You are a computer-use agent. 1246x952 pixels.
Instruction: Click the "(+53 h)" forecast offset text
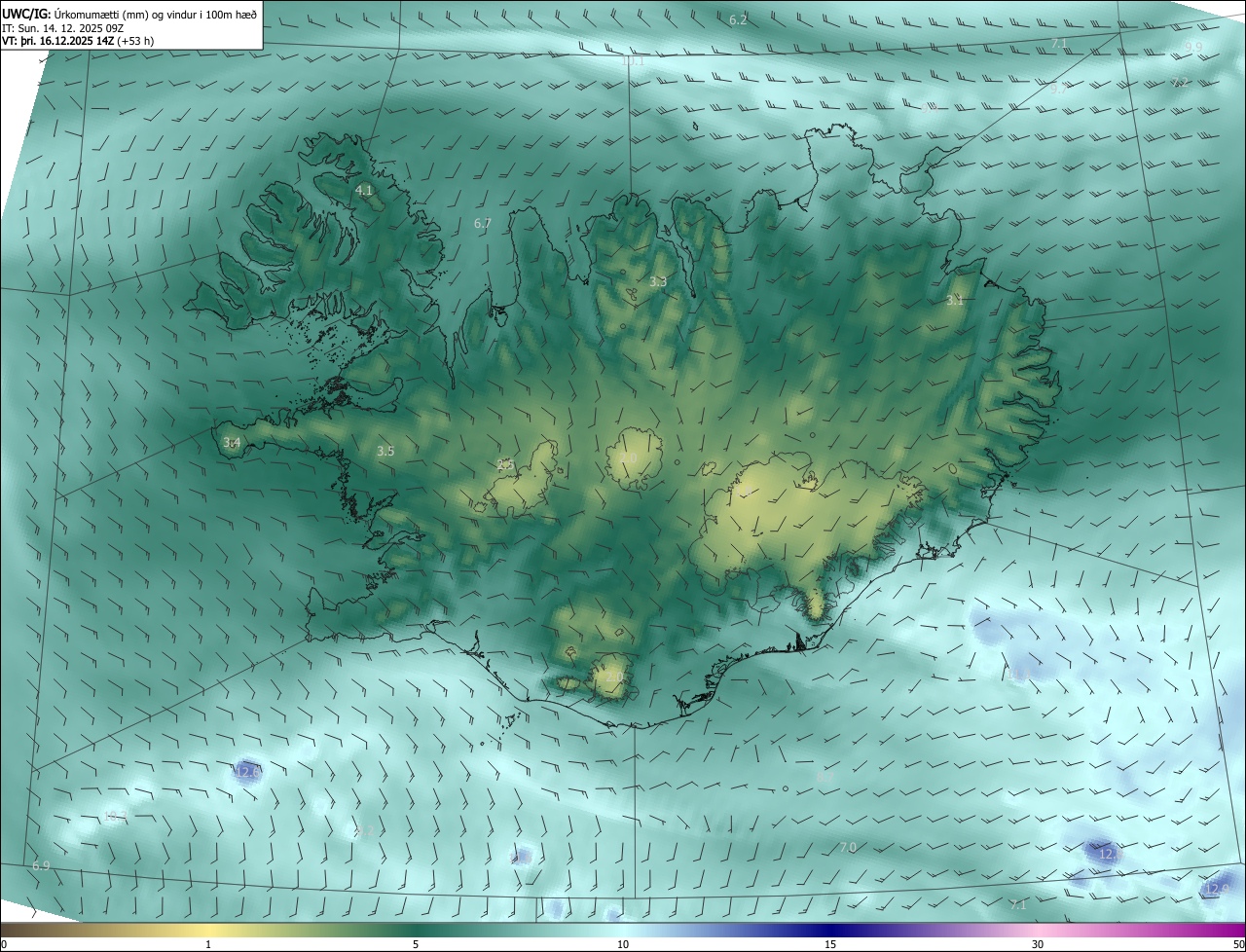[135, 41]
